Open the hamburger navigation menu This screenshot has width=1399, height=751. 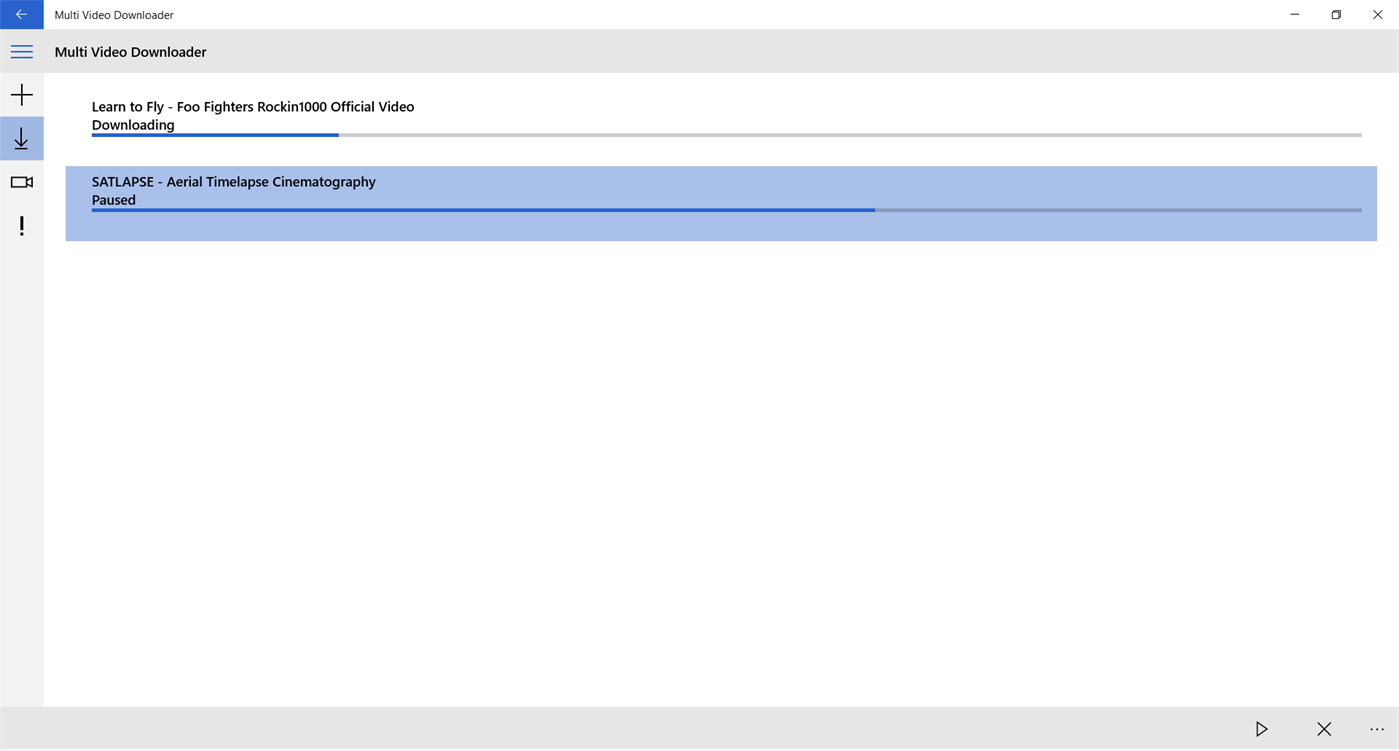22,51
